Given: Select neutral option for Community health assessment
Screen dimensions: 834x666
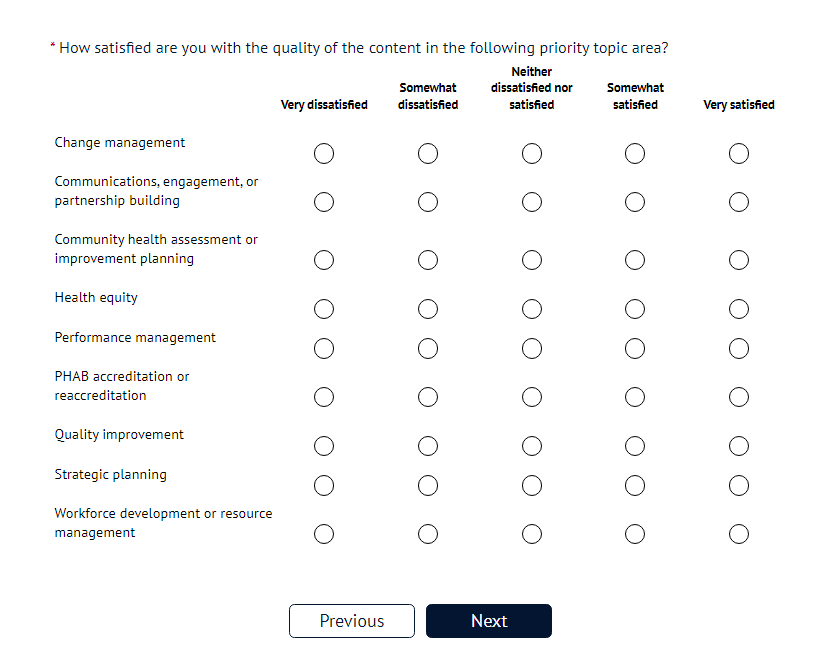Looking at the screenshot, I should [x=532, y=260].
